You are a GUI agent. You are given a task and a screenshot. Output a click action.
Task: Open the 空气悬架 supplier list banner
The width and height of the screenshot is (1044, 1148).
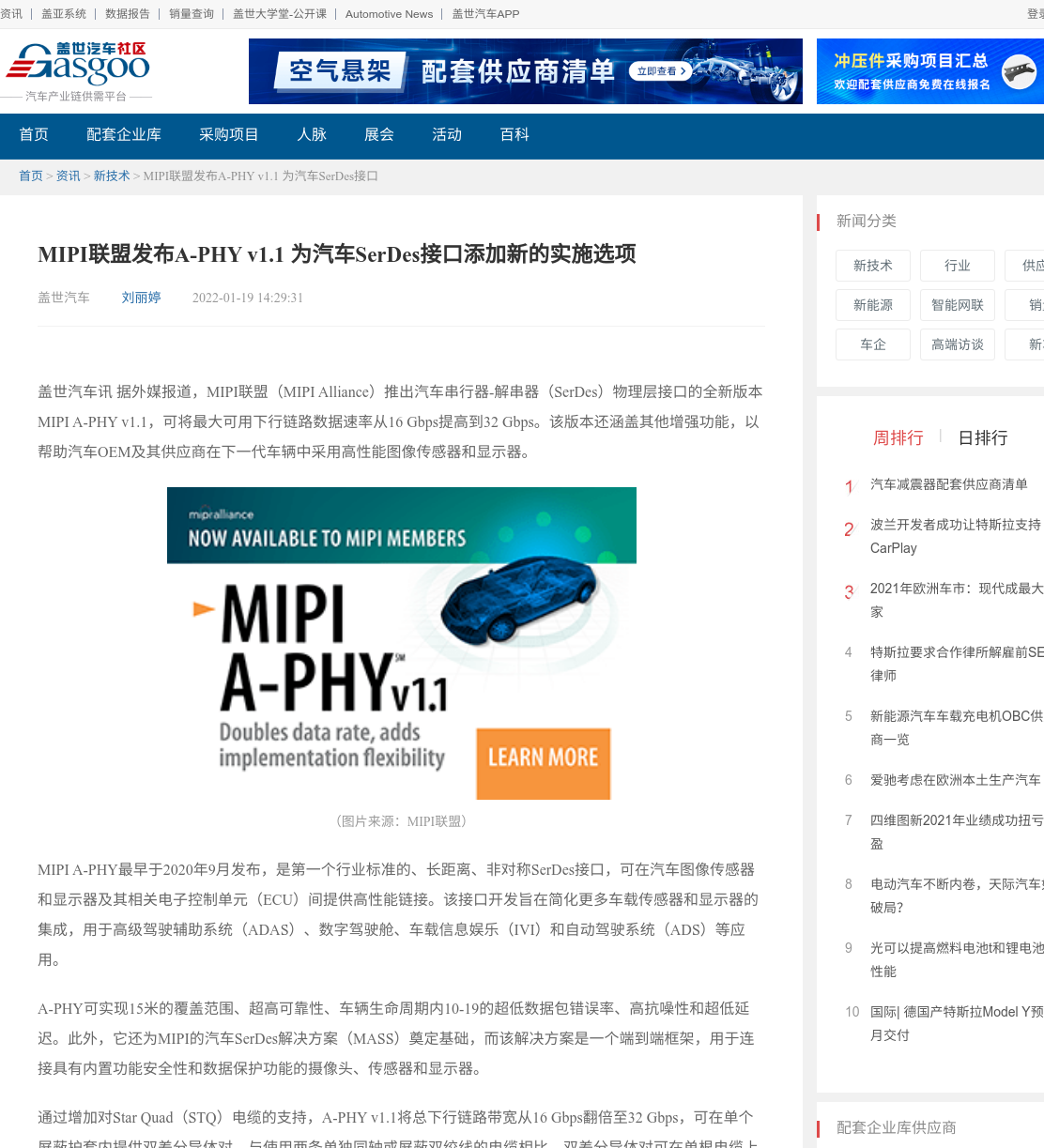525,71
